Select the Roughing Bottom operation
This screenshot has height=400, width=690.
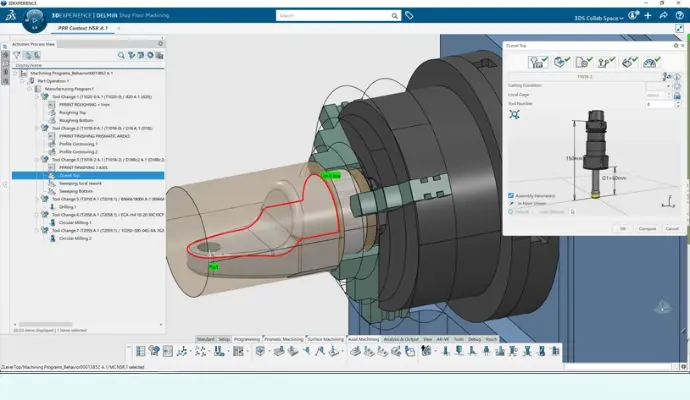(76, 121)
